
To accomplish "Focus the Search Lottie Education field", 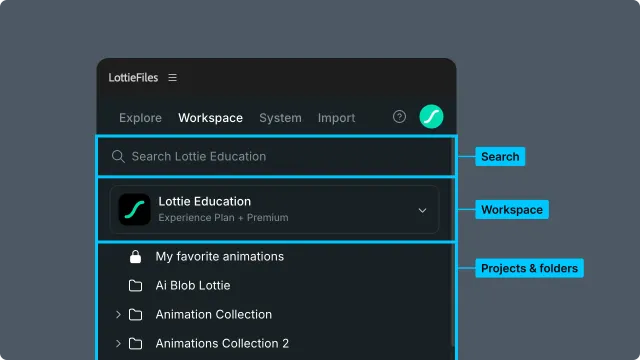I will pos(276,156).
